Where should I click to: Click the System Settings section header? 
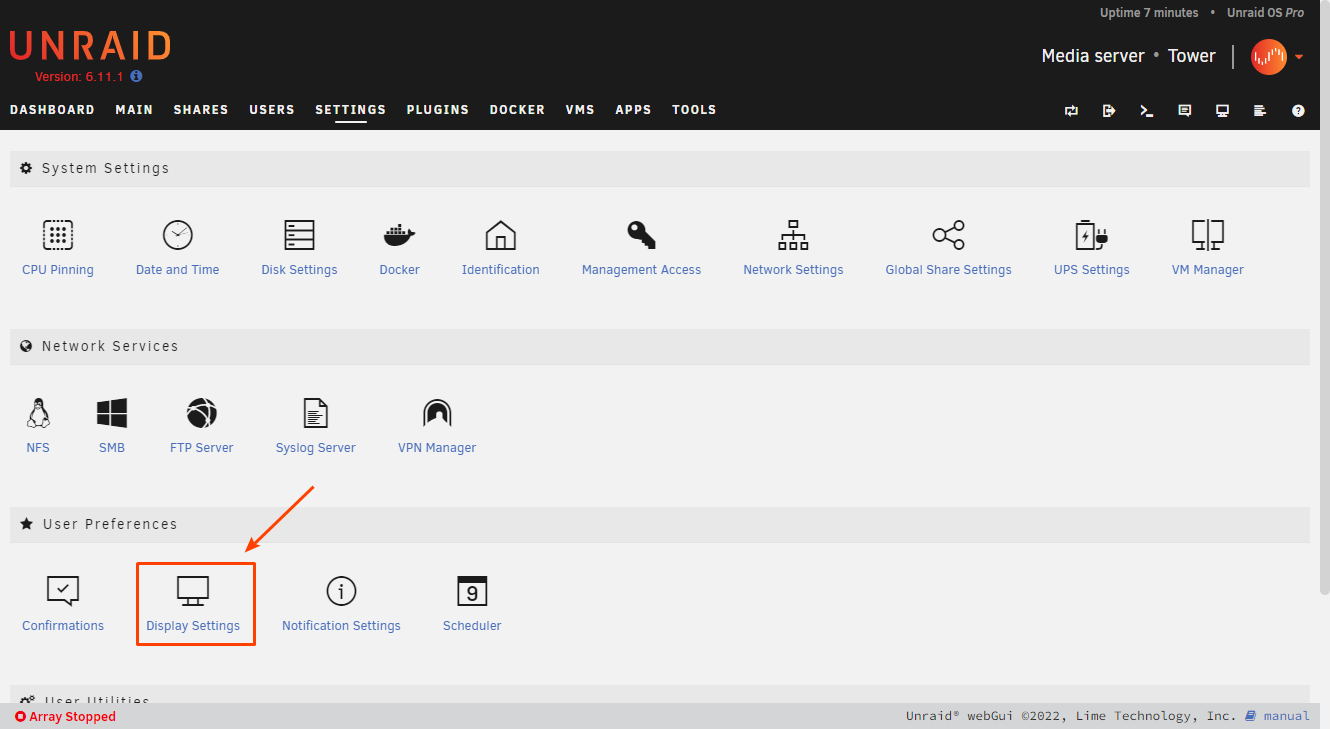(660, 169)
